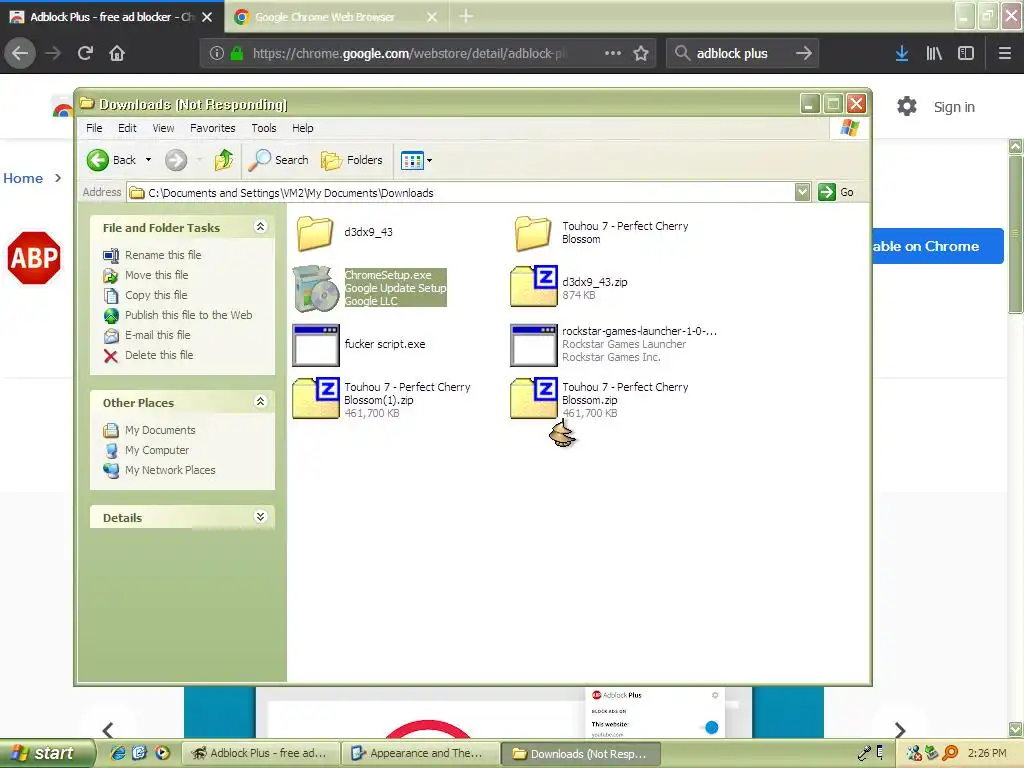This screenshot has width=1024, height=768.
Task: Expand the Address bar dropdown
Action: (803, 192)
